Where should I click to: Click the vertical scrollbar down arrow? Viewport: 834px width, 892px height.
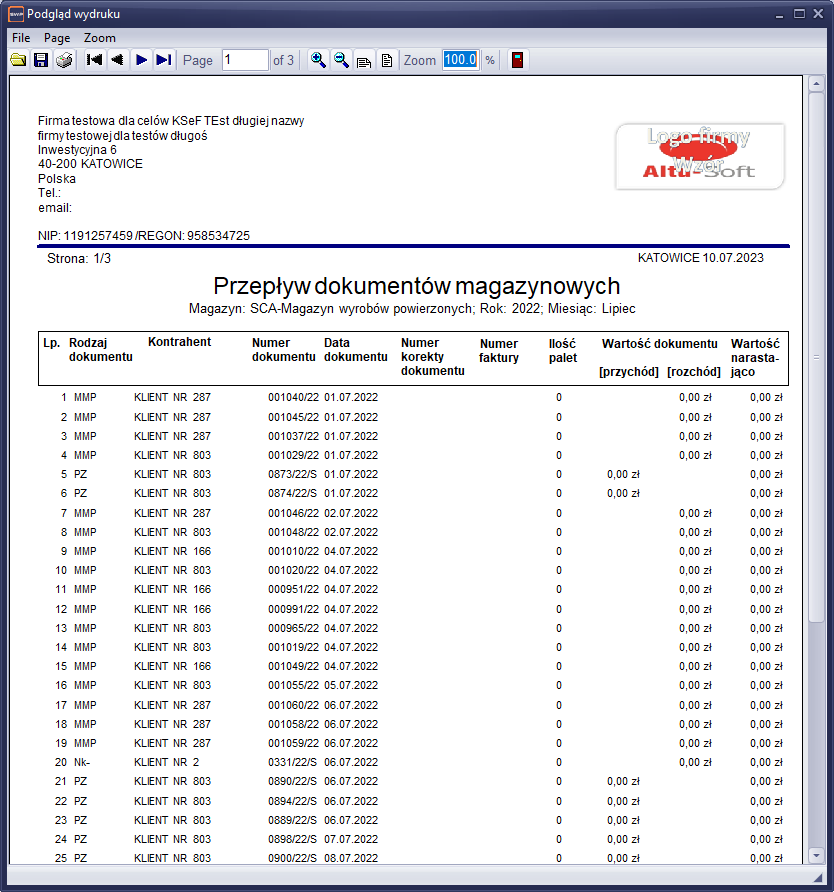coord(816,857)
